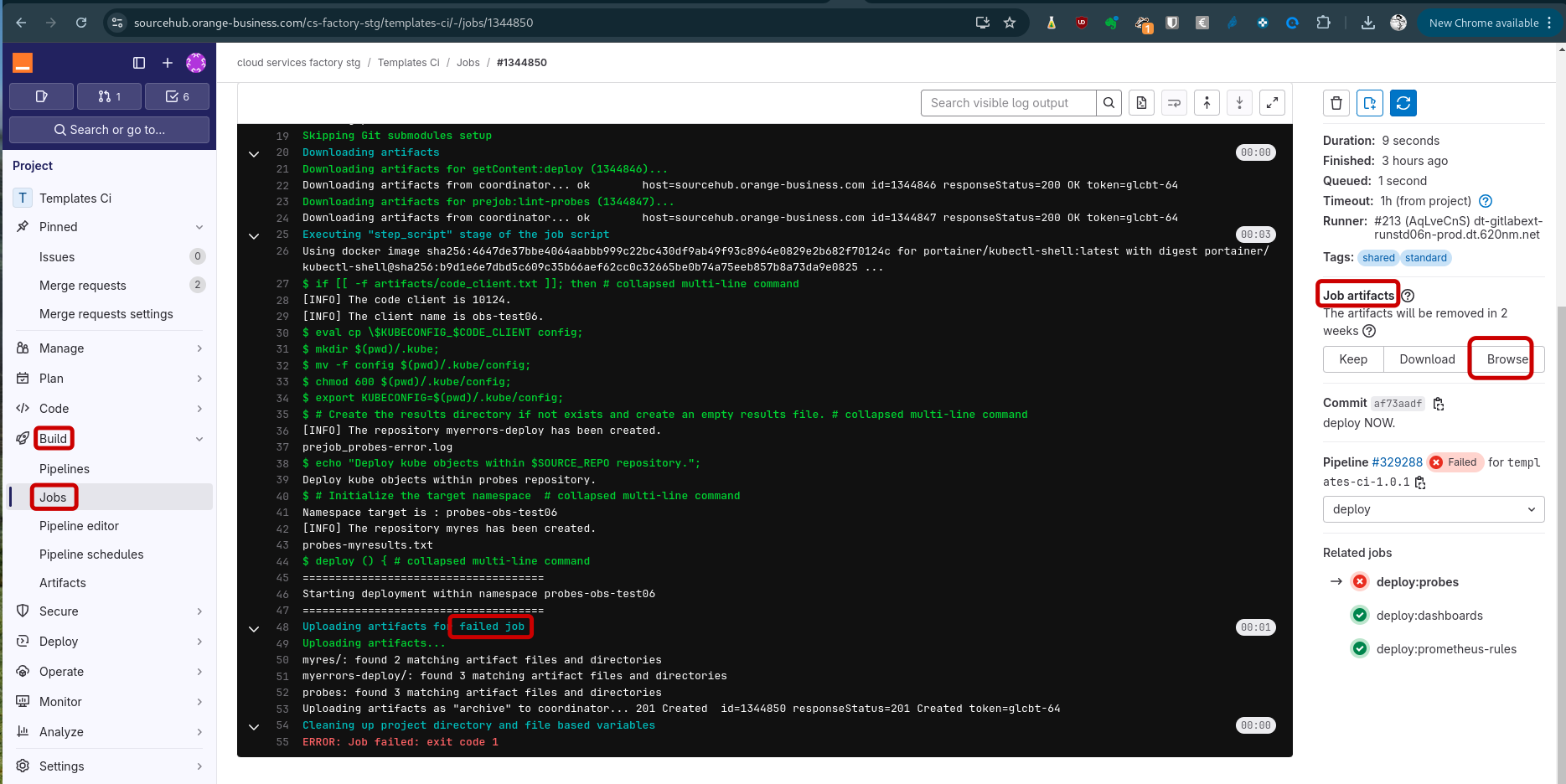This screenshot has width=1566, height=784.
Task: Collapse the Downloading artifacts log section
Action: [254, 154]
